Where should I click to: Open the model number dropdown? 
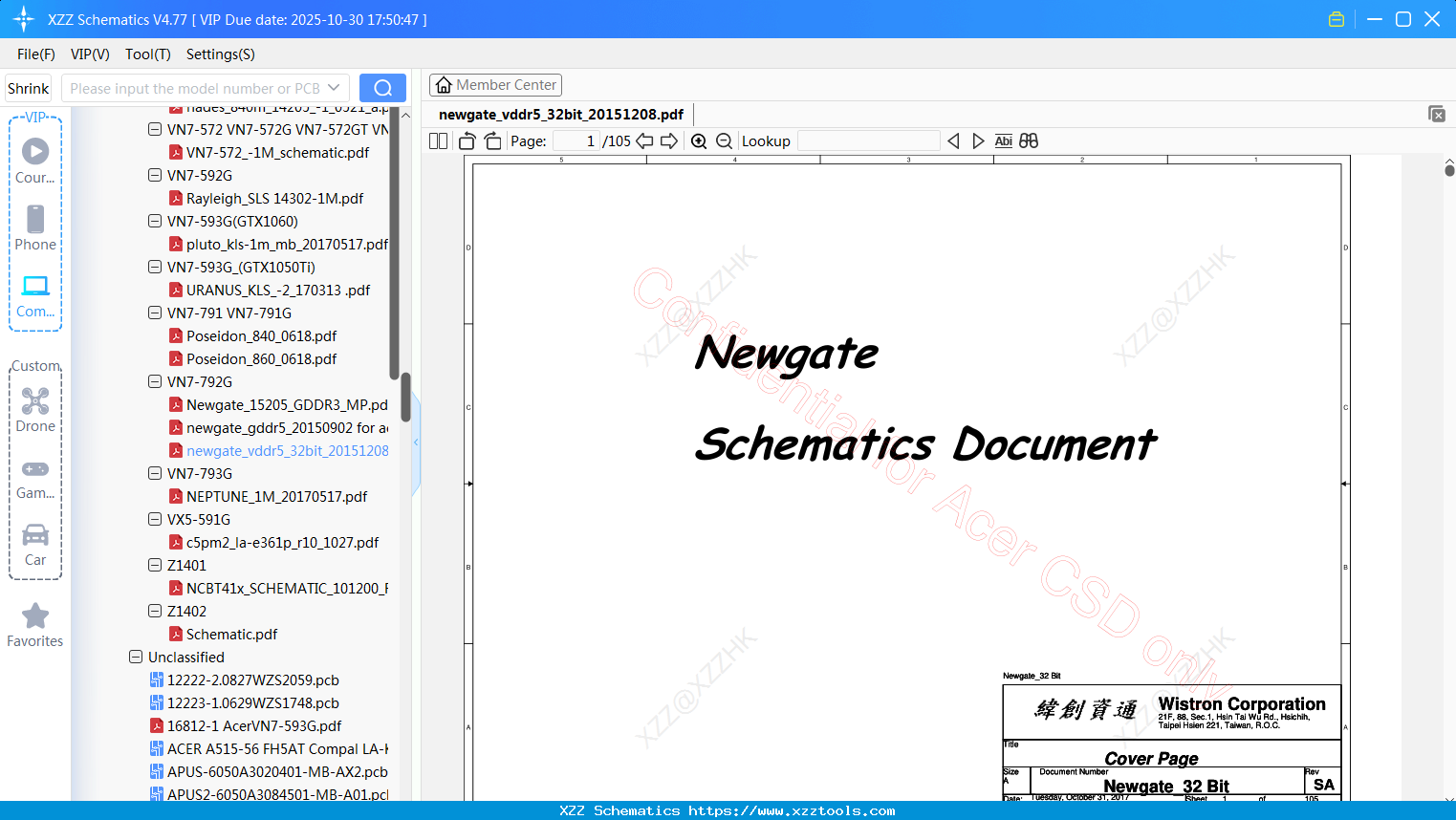[x=334, y=88]
